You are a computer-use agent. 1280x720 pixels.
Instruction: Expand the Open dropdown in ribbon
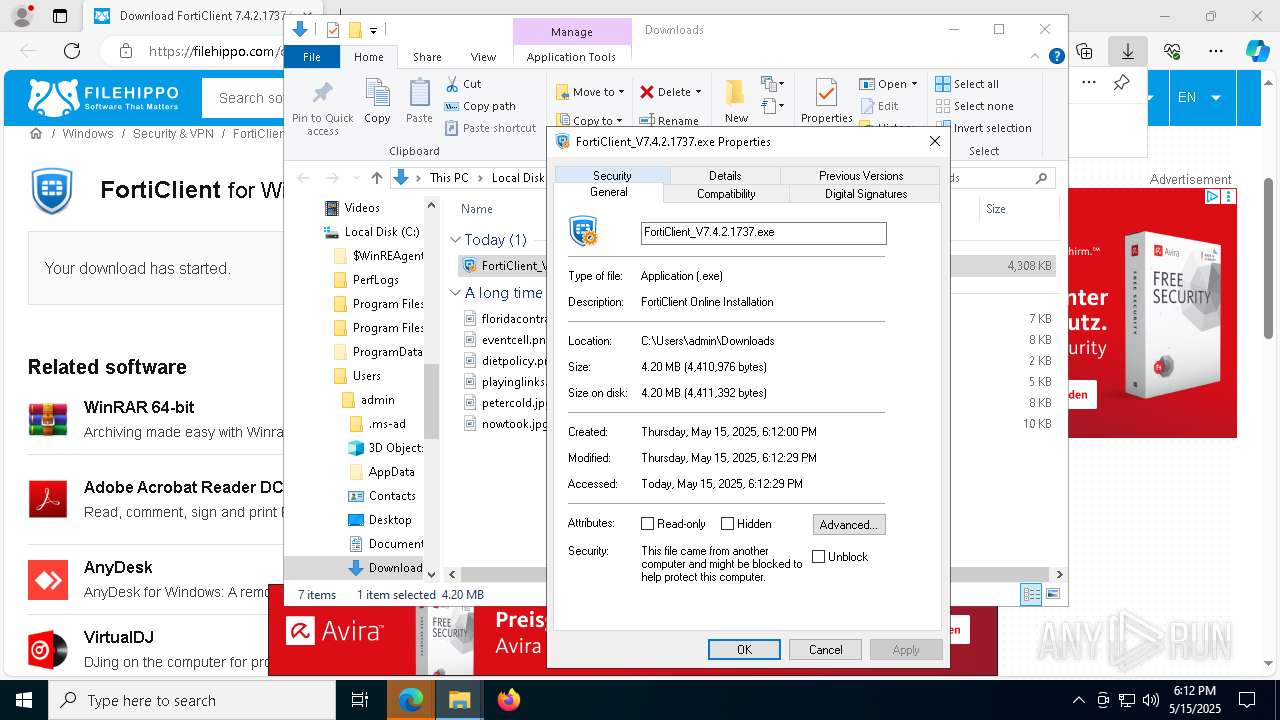[x=913, y=84]
